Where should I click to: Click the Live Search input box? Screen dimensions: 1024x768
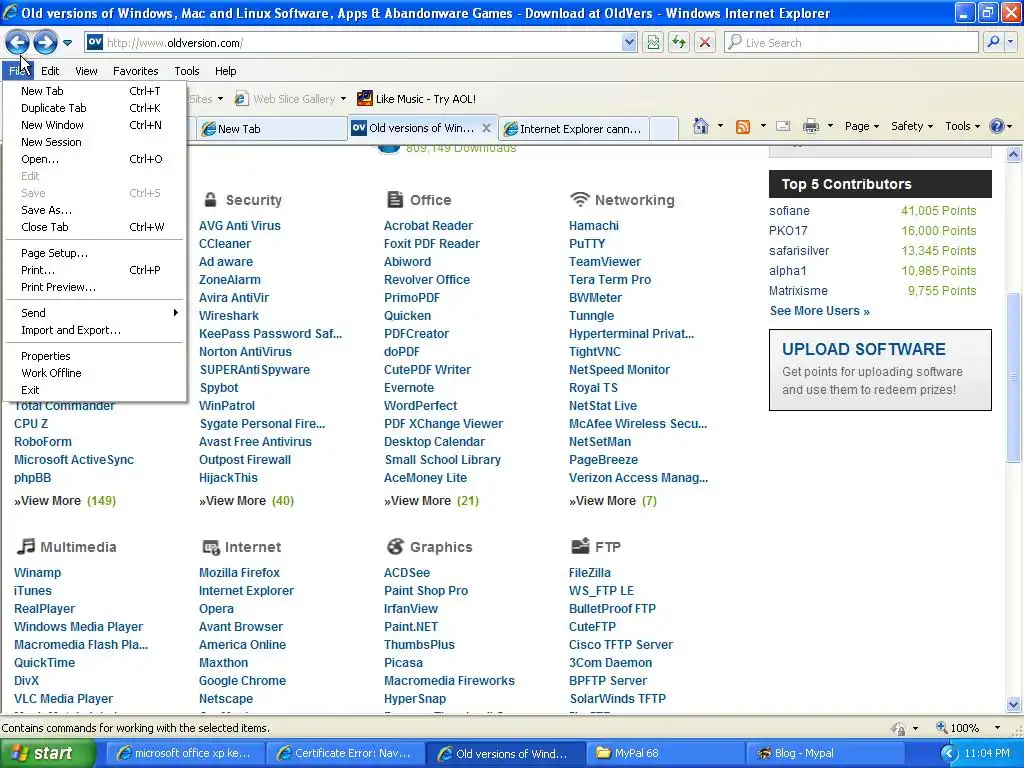851,43
